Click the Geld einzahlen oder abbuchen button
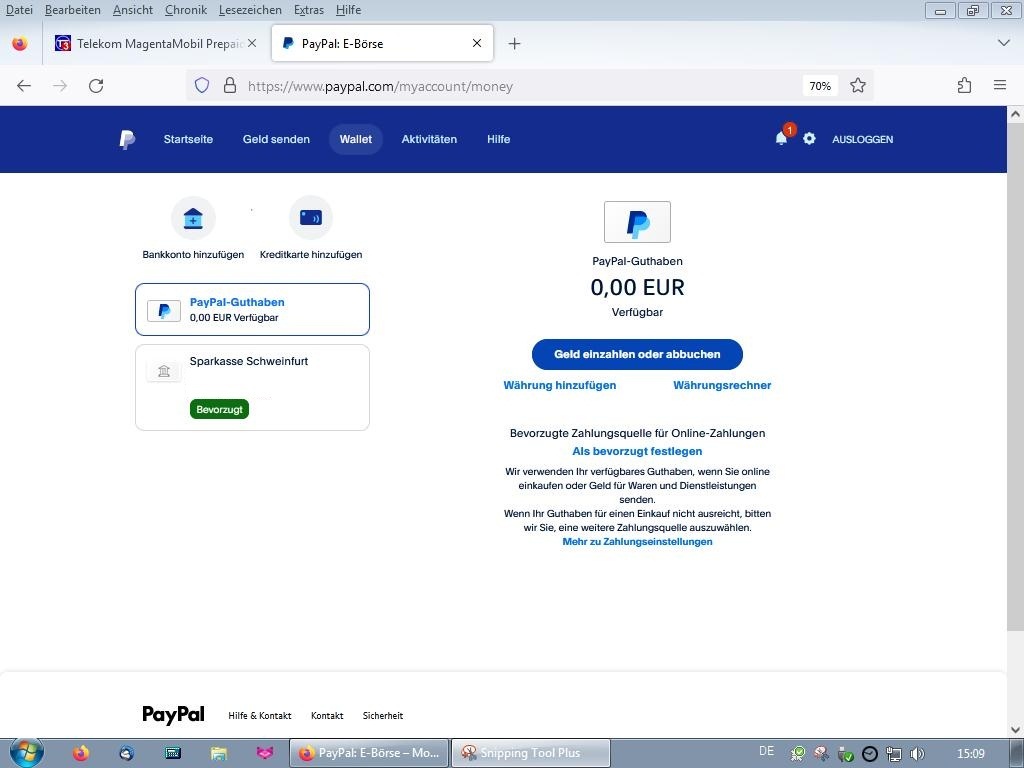Image resolution: width=1024 pixels, height=768 pixels. [x=637, y=355]
